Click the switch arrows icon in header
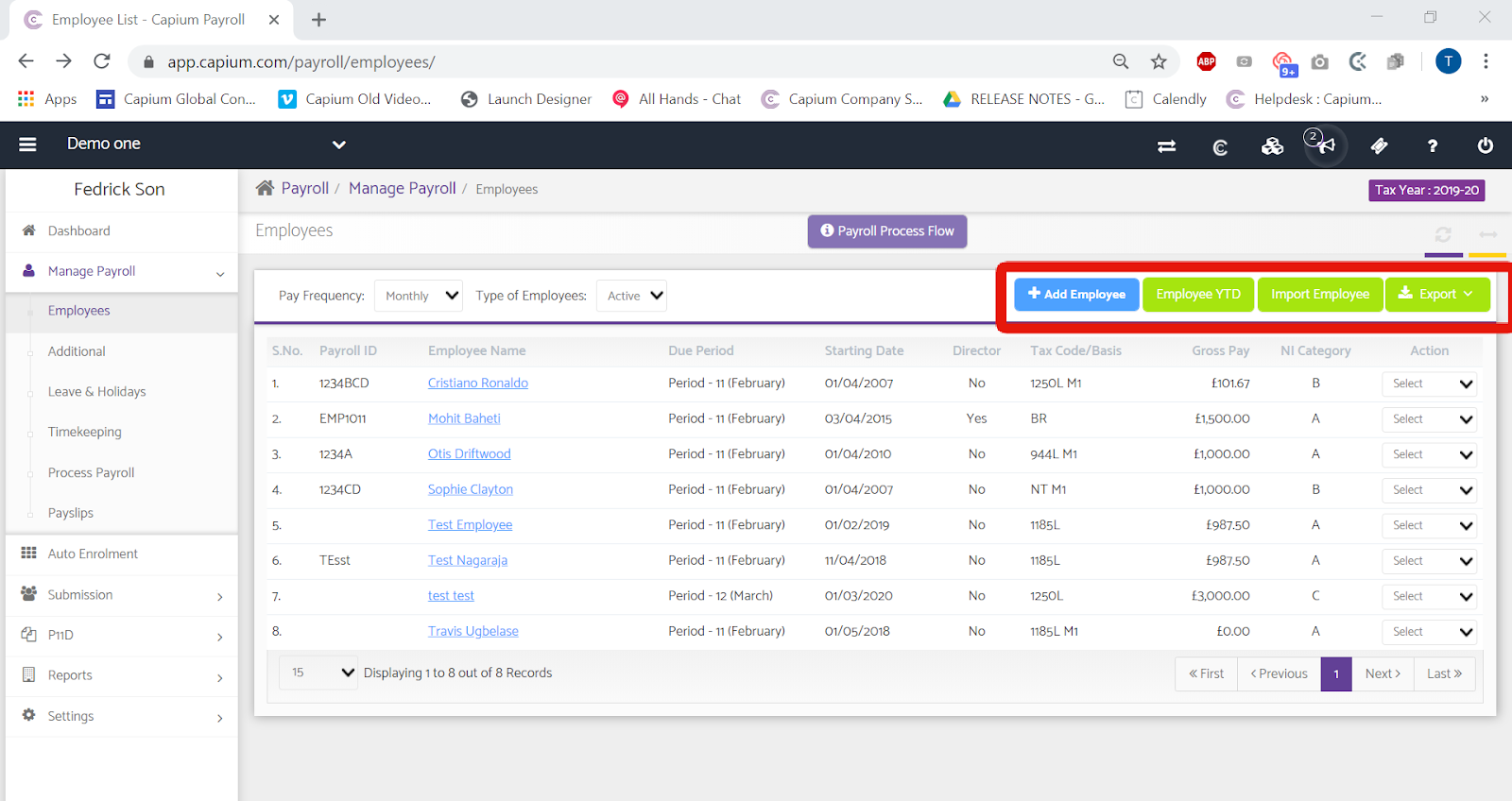Viewport: 1512px width, 801px height. pyautogui.click(x=1167, y=146)
